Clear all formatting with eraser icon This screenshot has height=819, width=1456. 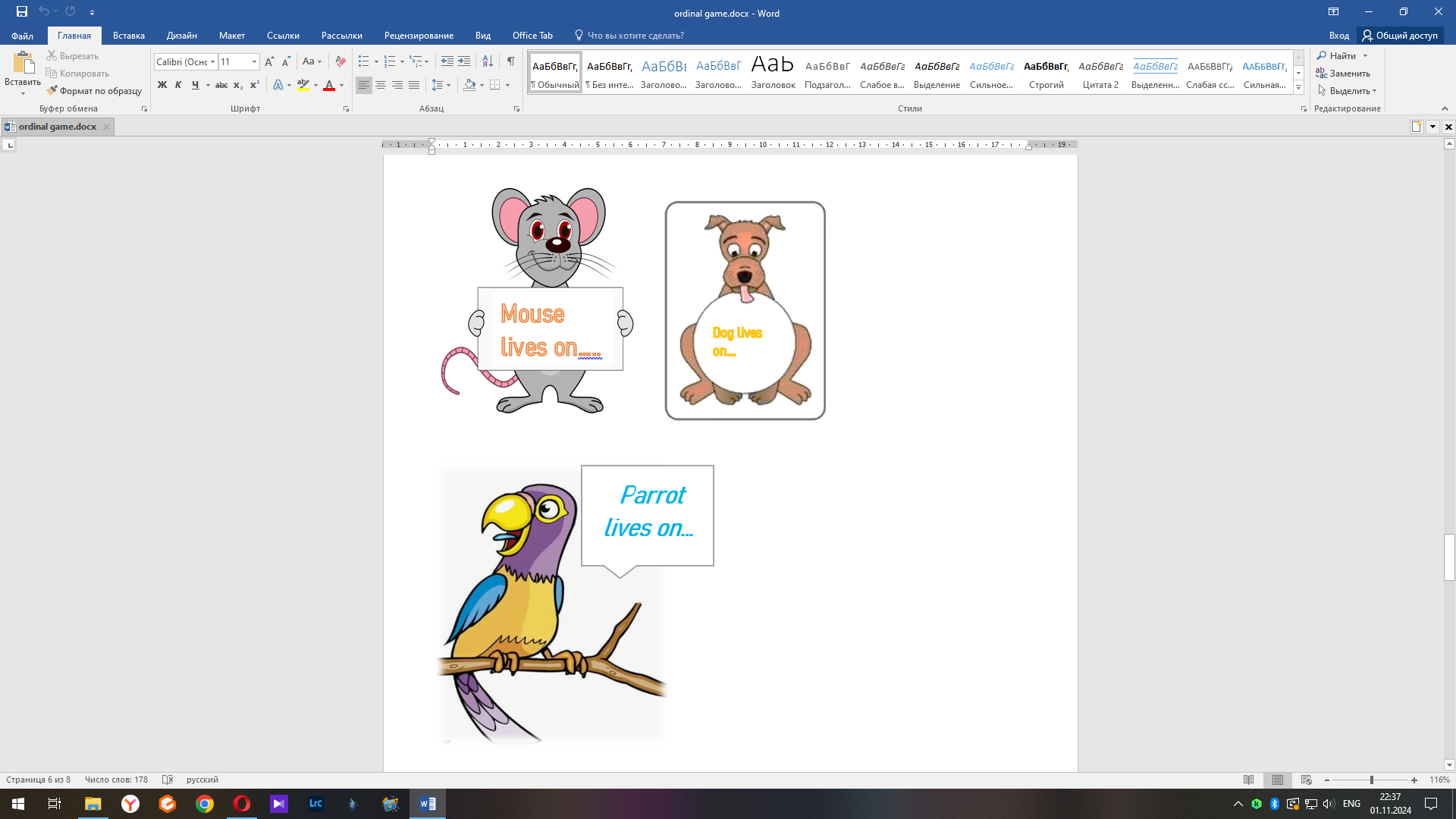click(x=340, y=61)
